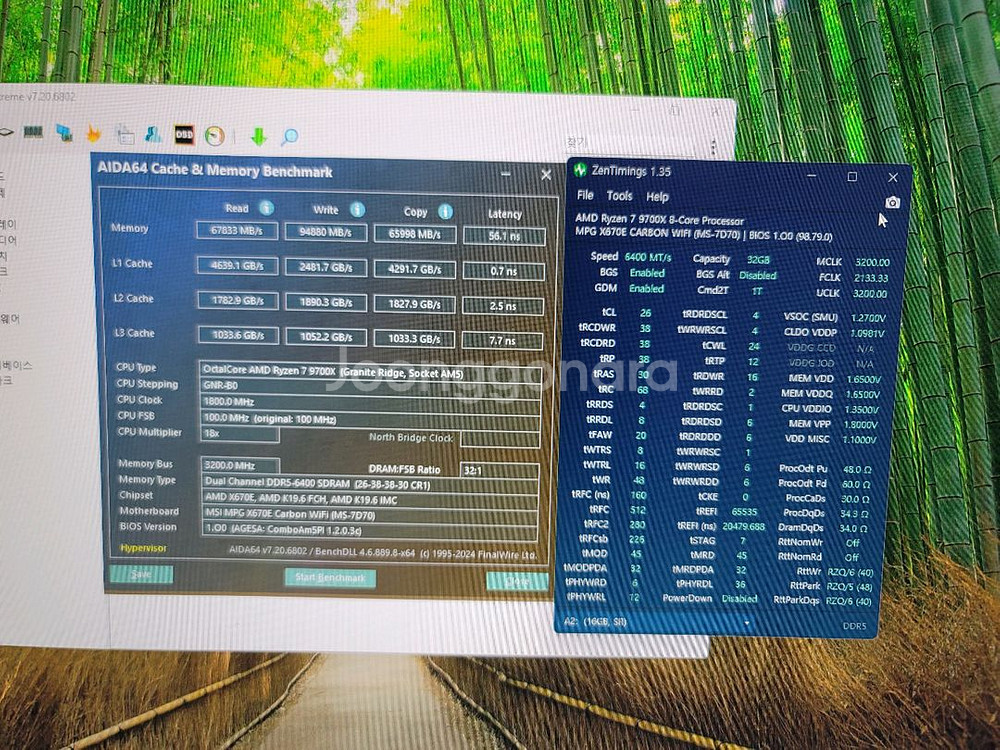Image resolution: width=1000 pixels, height=750 pixels.
Task: Click the ProcOdt Pu value 48.0 Ω
Action: tap(857, 469)
